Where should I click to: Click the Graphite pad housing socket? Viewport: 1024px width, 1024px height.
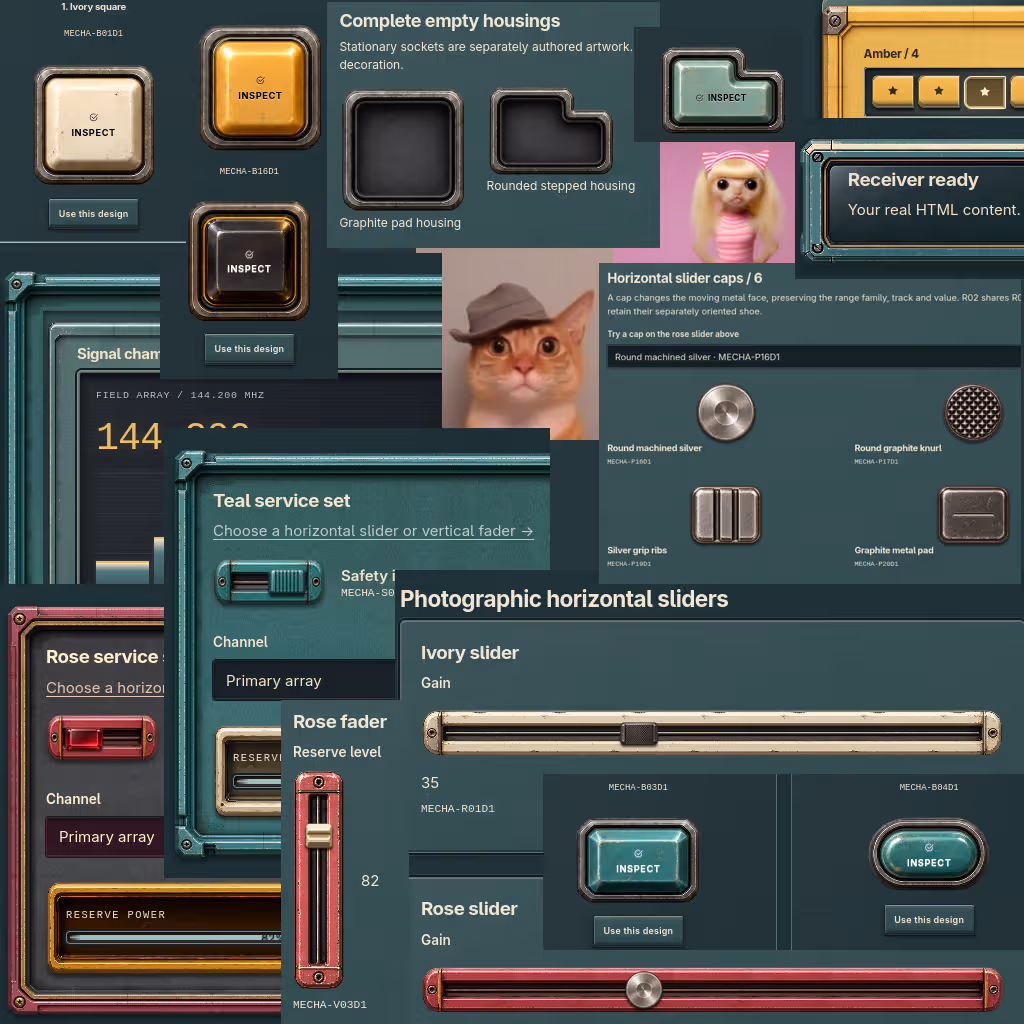[x=403, y=150]
